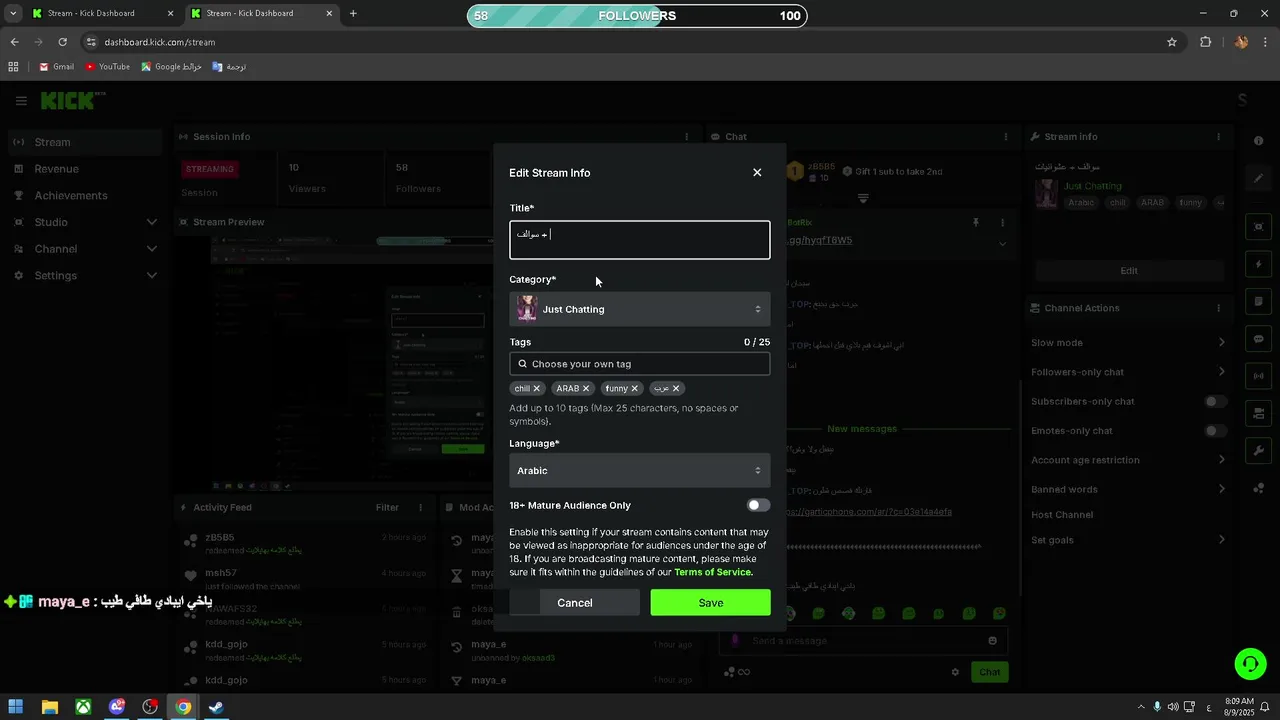Open the browser extensions menu
The height and width of the screenshot is (720, 1280).
pos(1205,42)
